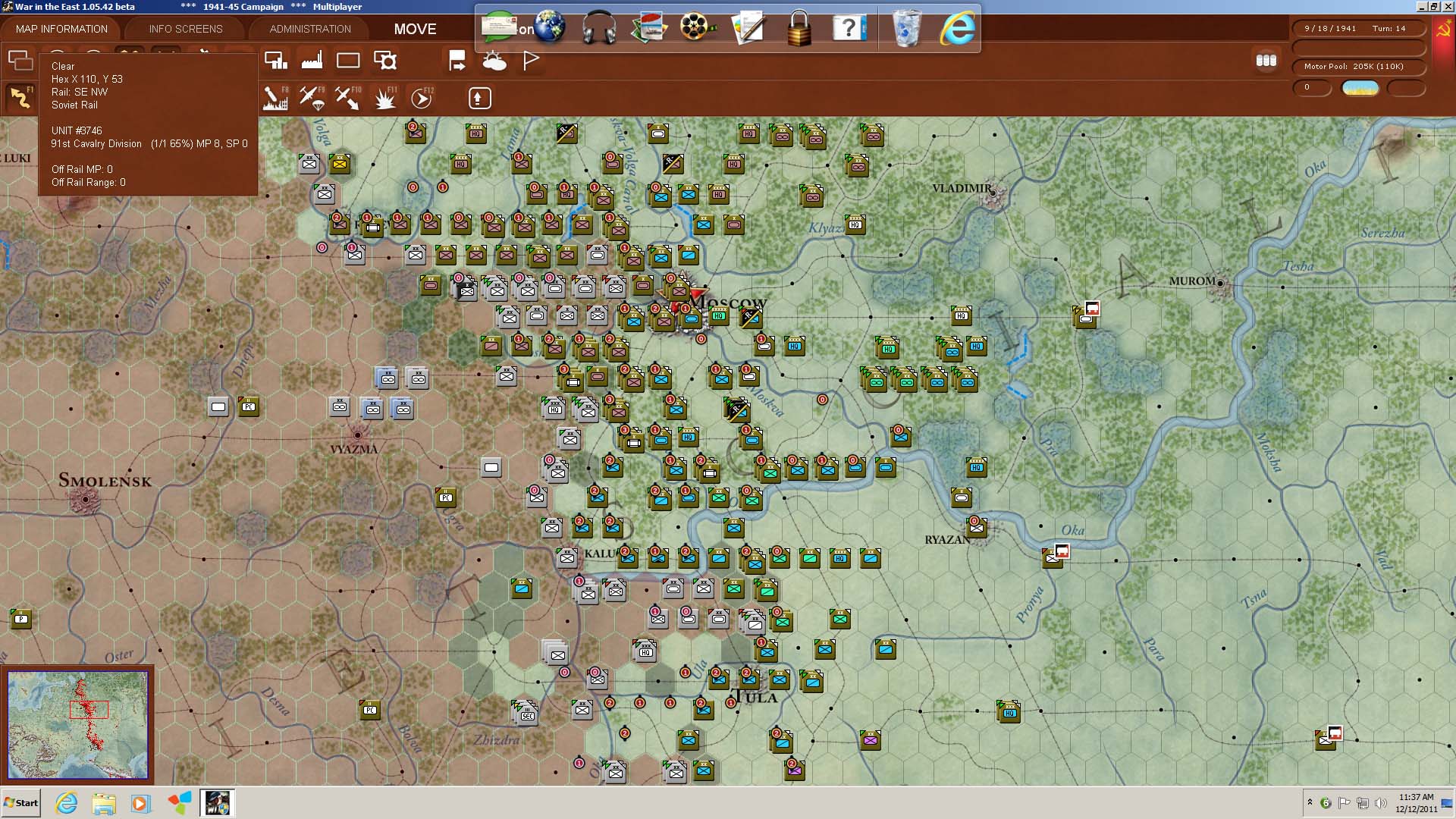This screenshot has height=819, width=1456.
Task: Click the empty rectangle toolbar icon
Action: (x=348, y=61)
